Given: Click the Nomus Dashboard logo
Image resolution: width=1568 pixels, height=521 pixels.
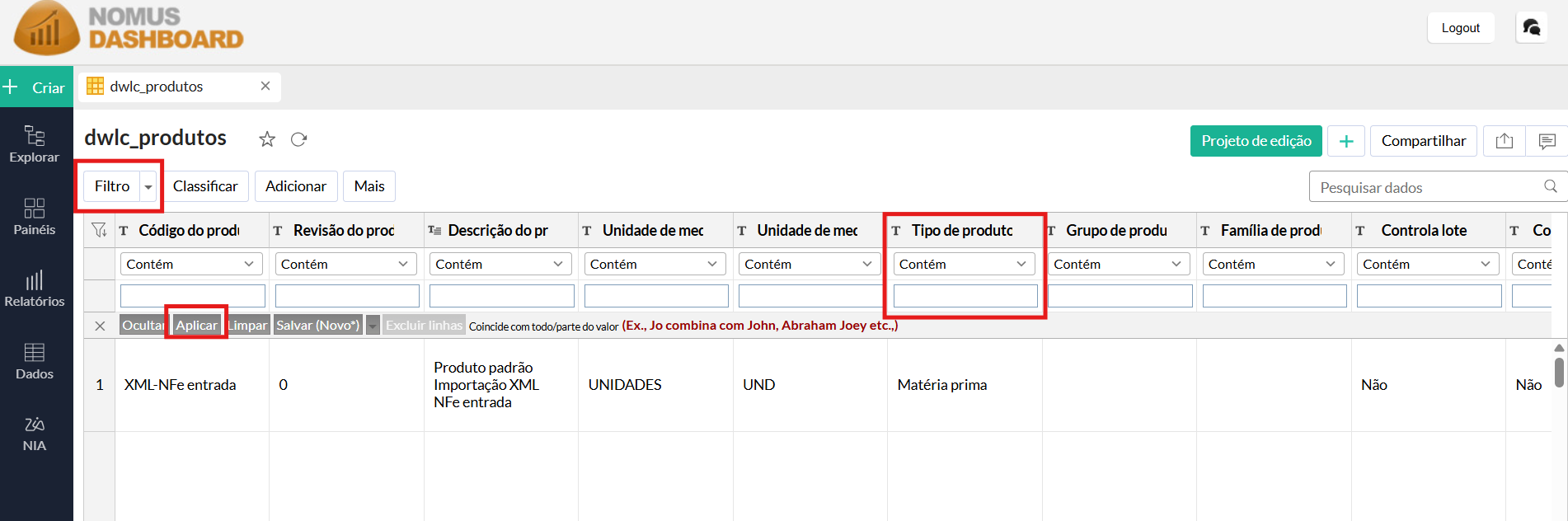Looking at the screenshot, I should (129, 29).
